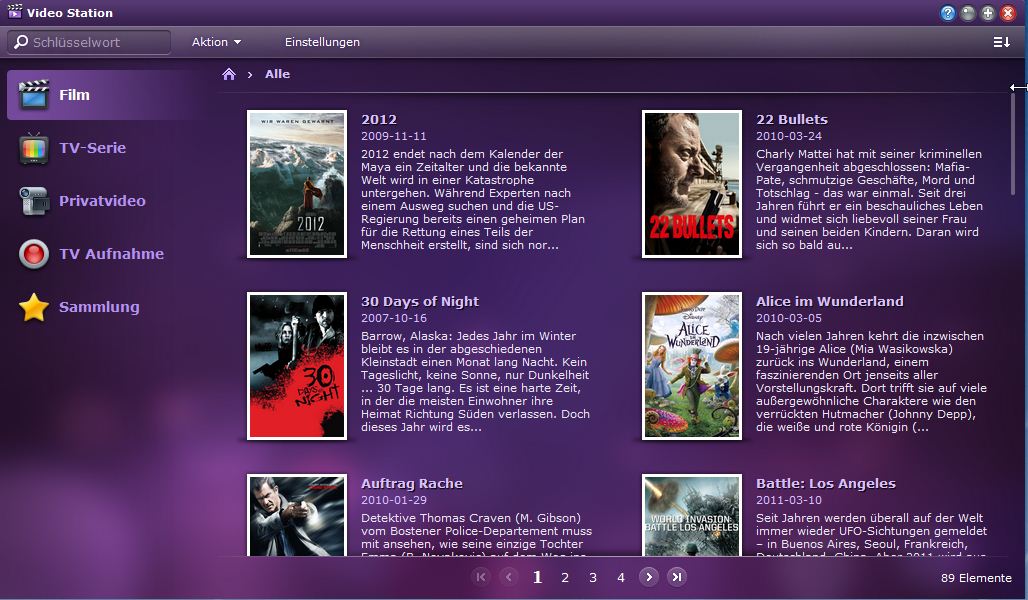Click the TV Aufnahme red record icon
1028x600 pixels.
pos(33,254)
